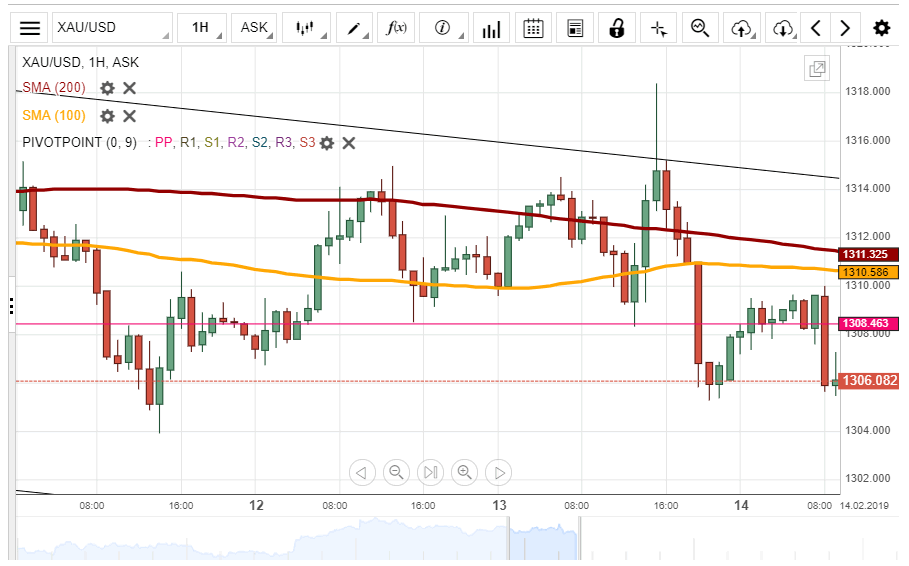
Task: Open the news table panel icon
Action: coord(575,28)
